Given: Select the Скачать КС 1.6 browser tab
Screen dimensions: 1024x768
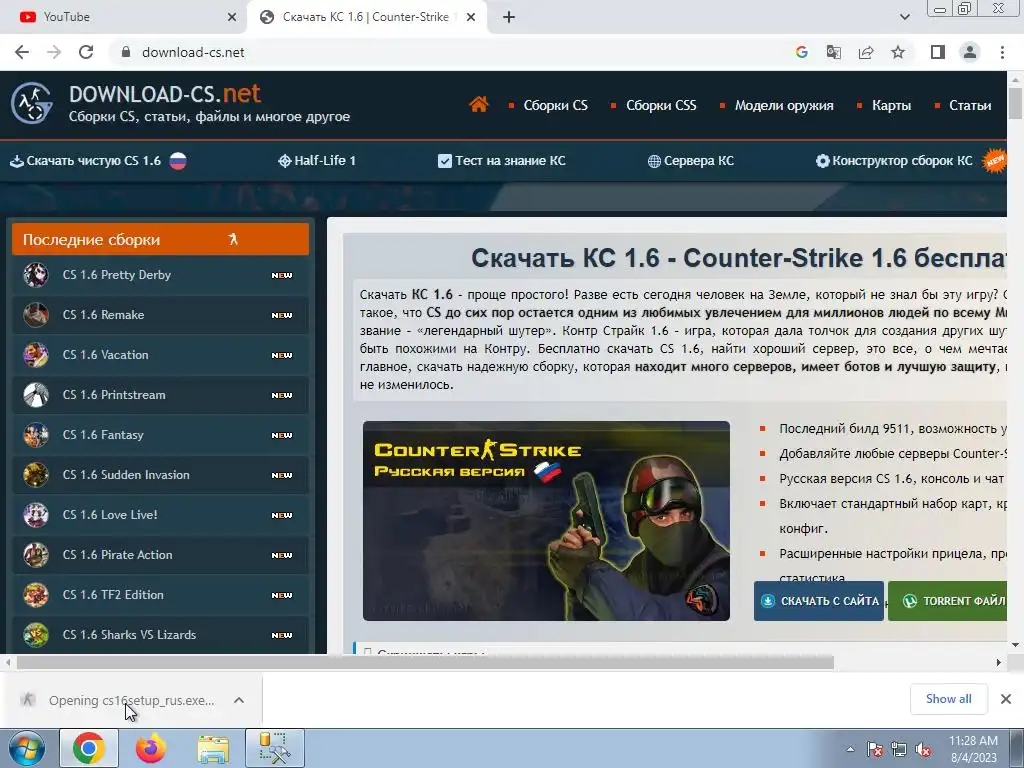Looking at the screenshot, I should pyautogui.click(x=366, y=17).
